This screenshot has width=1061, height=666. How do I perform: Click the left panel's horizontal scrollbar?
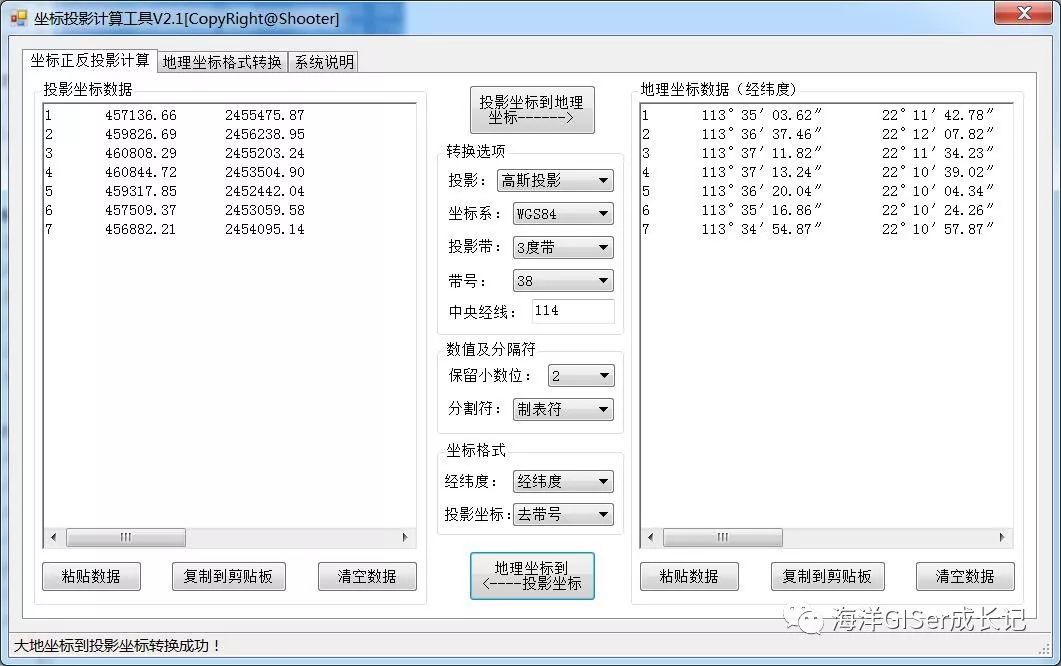(x=126, y=538)
